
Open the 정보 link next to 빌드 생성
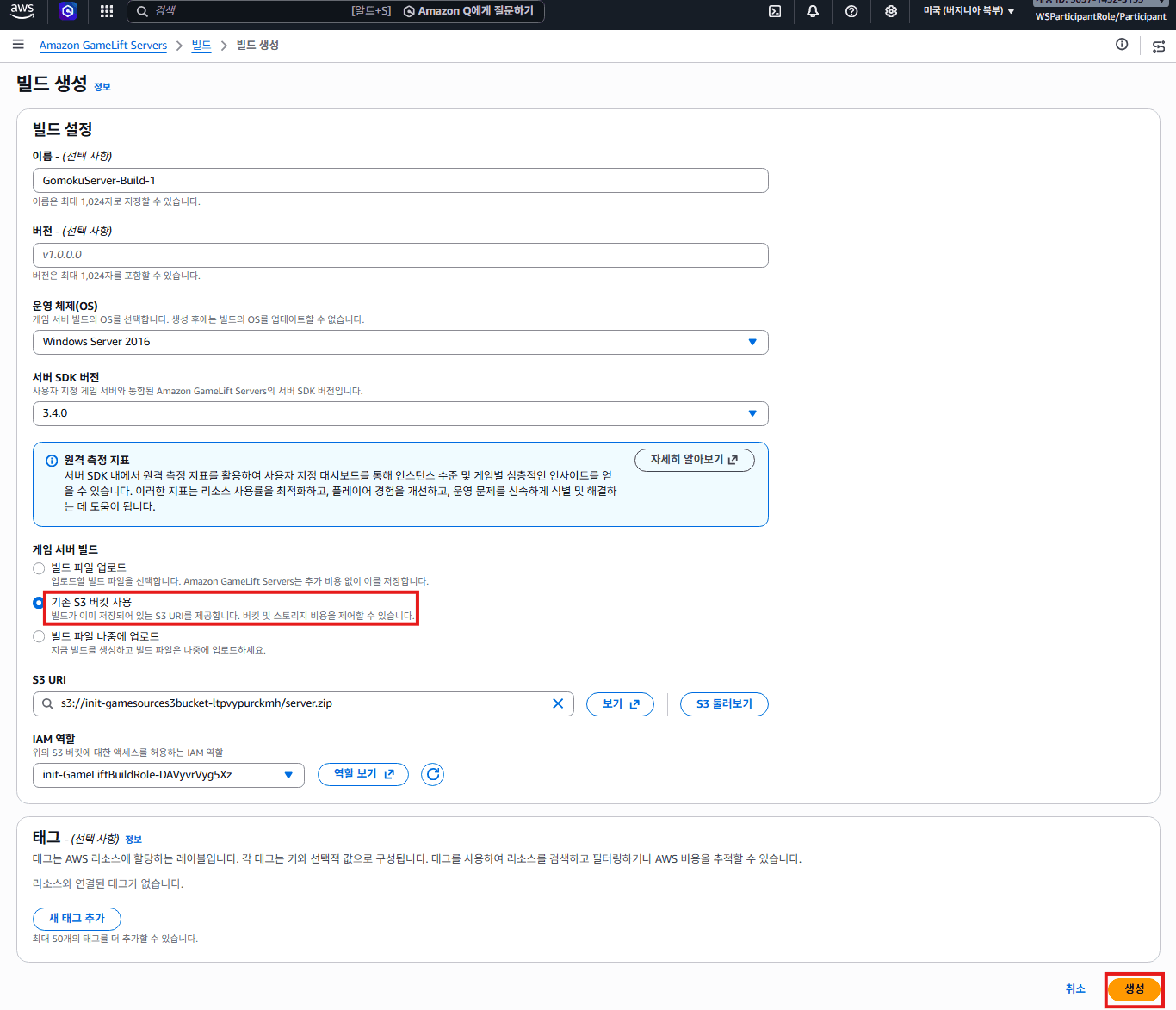102,87
